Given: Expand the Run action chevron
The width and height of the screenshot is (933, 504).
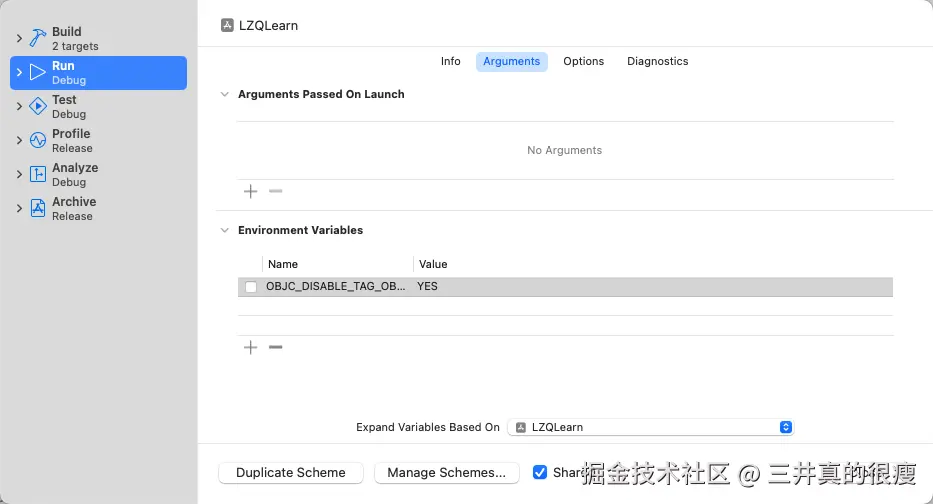Looking at the screenshot, I should pyautogui.click(x=19, y=73).
